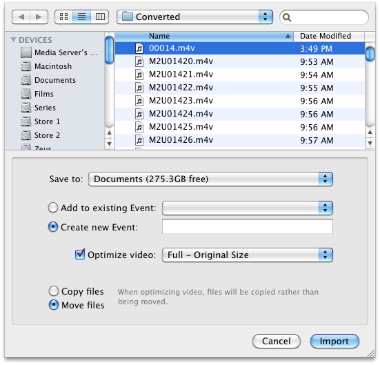Uncheck the Optimize video checkbox
Viewport: 380px width, 365px height.
[80, 254]
